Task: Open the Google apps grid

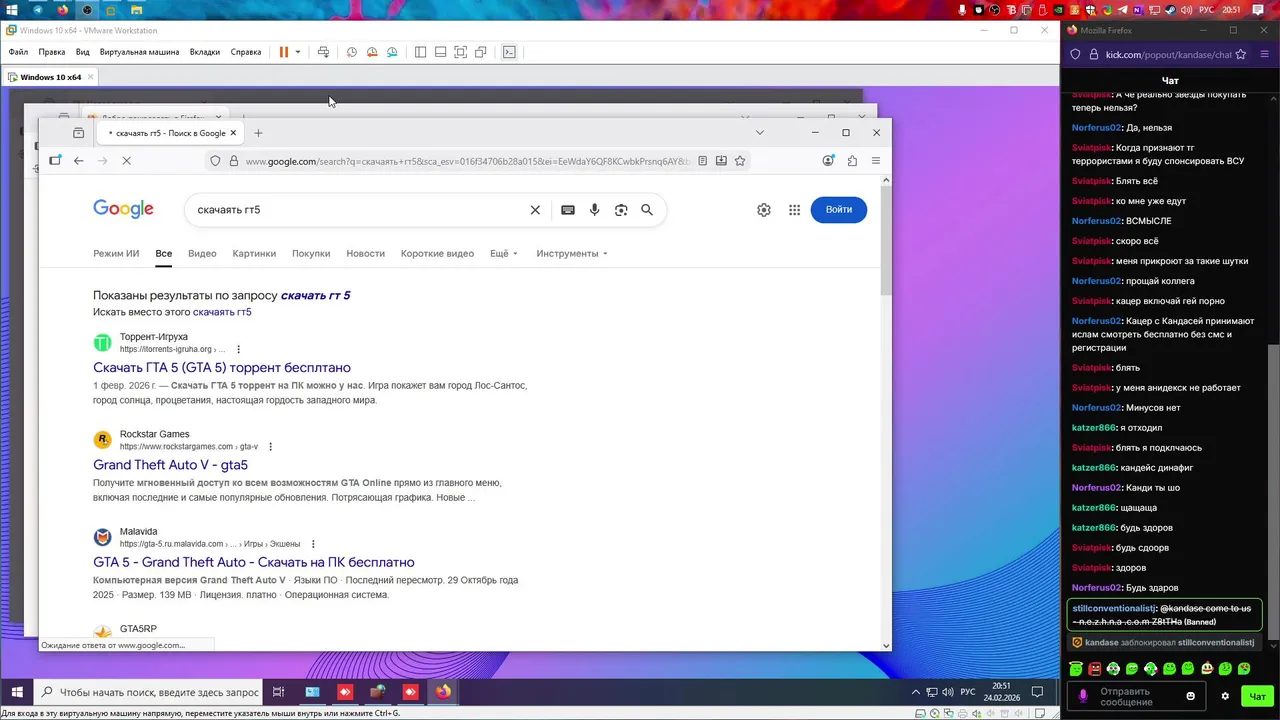Action: coord(794,210)
